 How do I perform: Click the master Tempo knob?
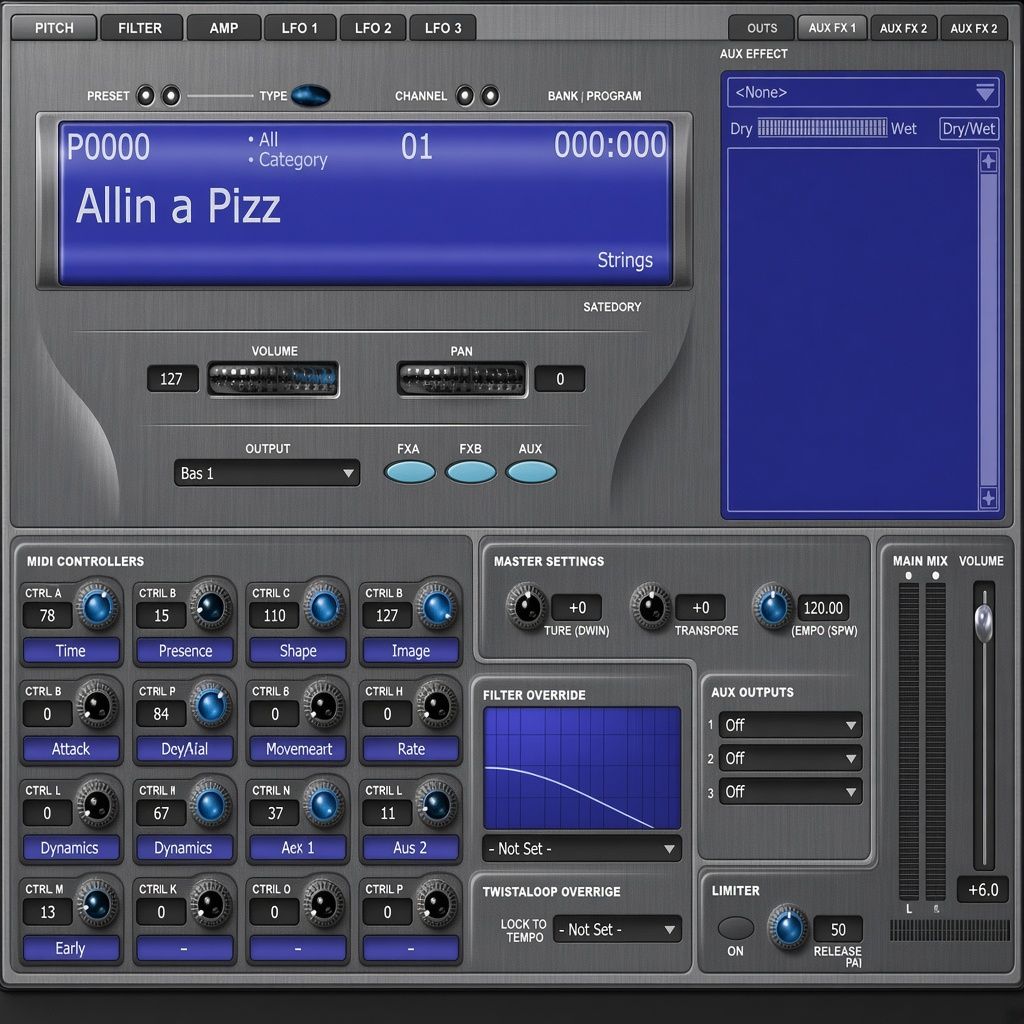pos(773,607)
